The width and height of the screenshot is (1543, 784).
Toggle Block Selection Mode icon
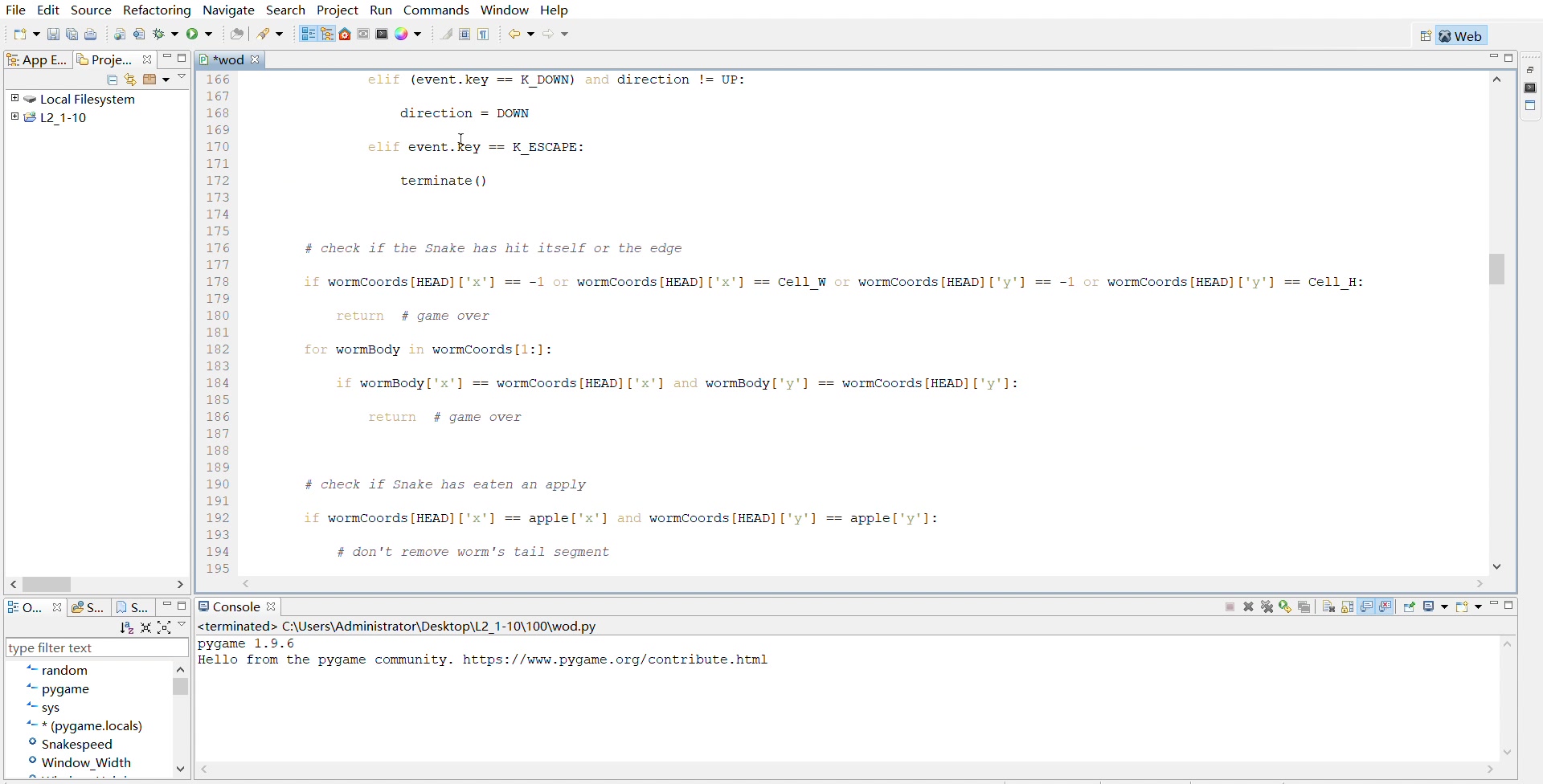(465, 35)
